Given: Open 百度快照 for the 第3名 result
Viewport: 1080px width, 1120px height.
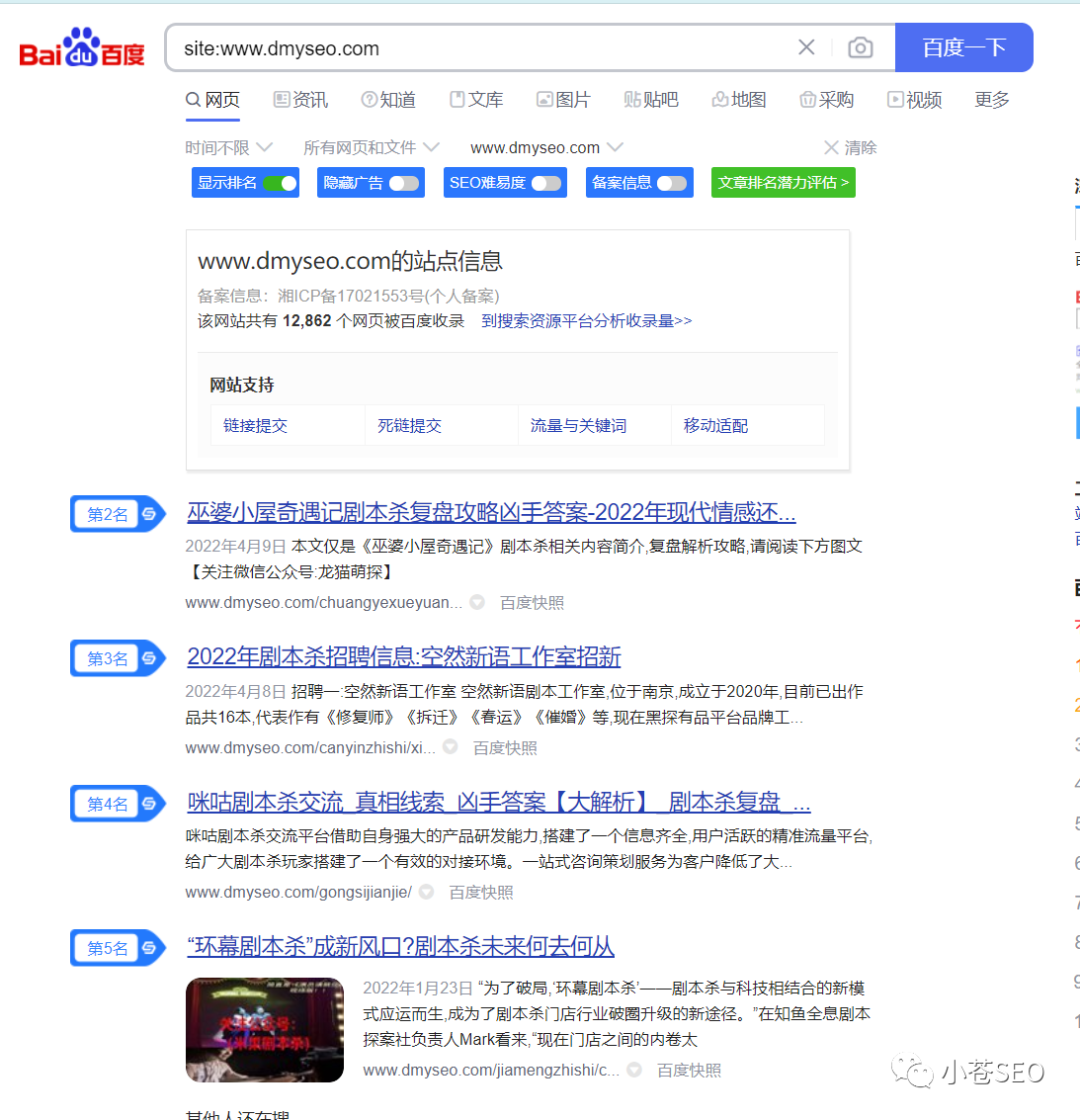Looking at the screenshot, I should pyautogui.click(x=505, y=748).
